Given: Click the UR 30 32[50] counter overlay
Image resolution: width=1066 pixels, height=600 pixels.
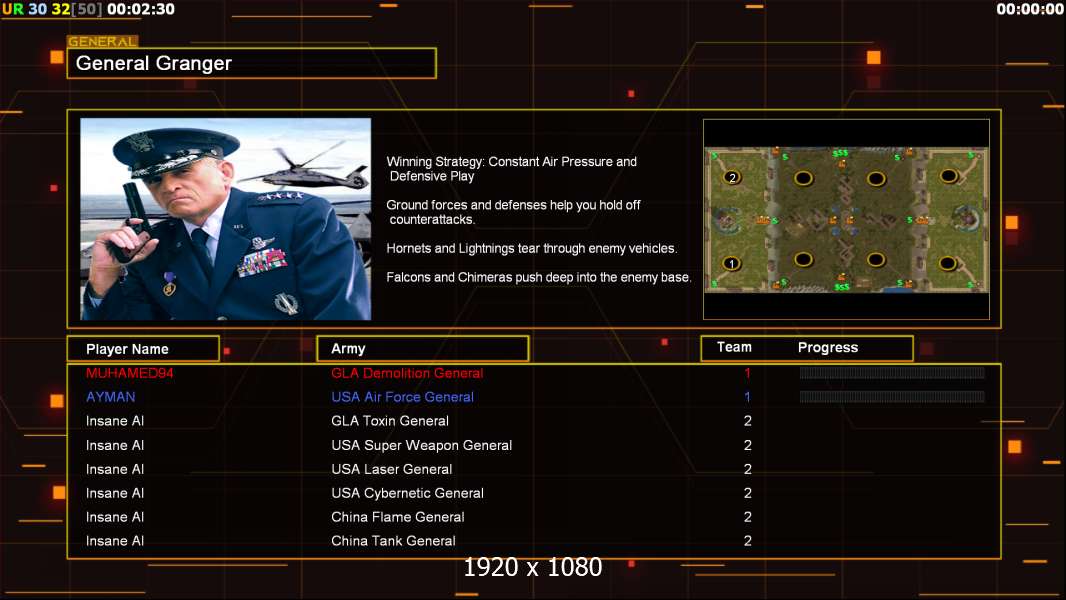Looking at the screenshot, I should 52,10.
